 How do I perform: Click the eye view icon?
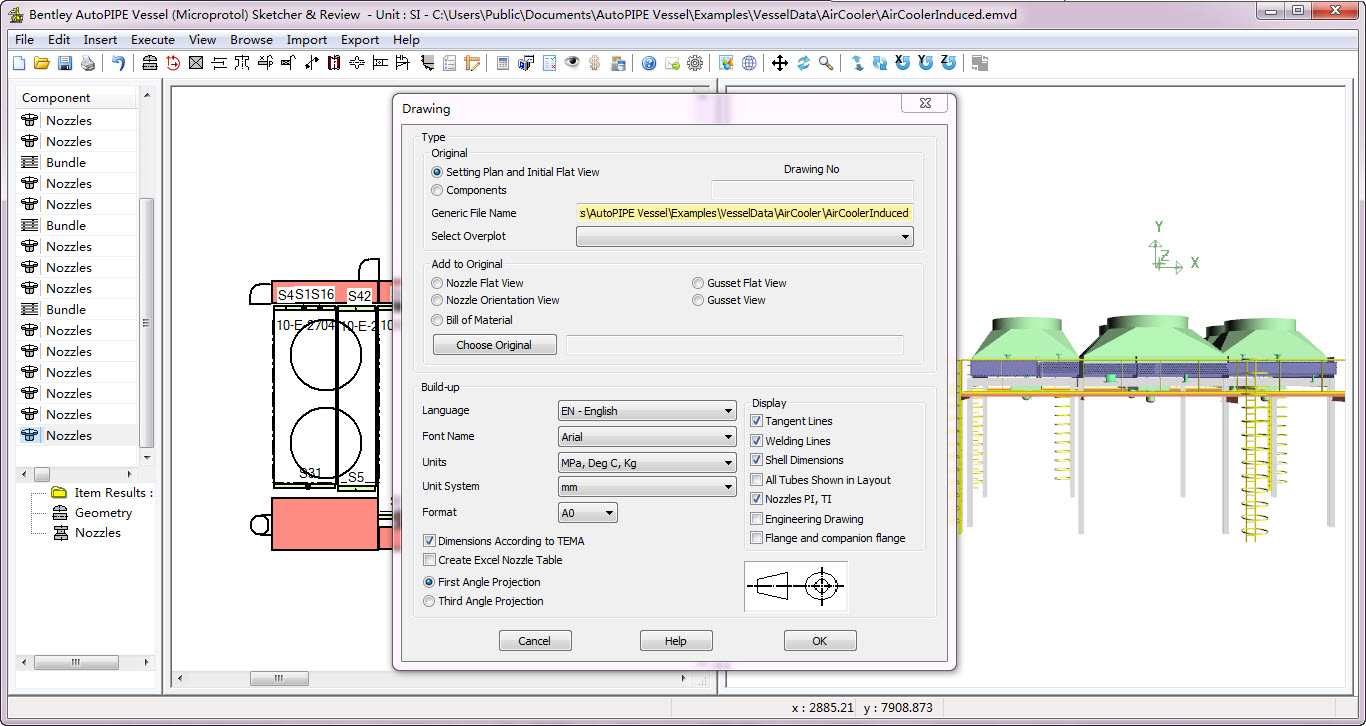[572, 63]
